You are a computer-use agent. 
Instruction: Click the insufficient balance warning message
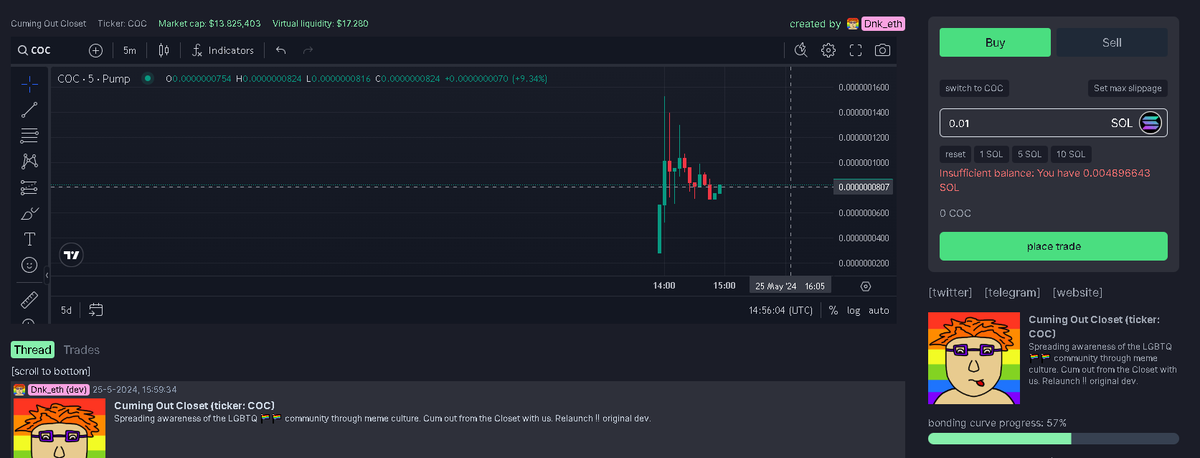(1046, 180)
